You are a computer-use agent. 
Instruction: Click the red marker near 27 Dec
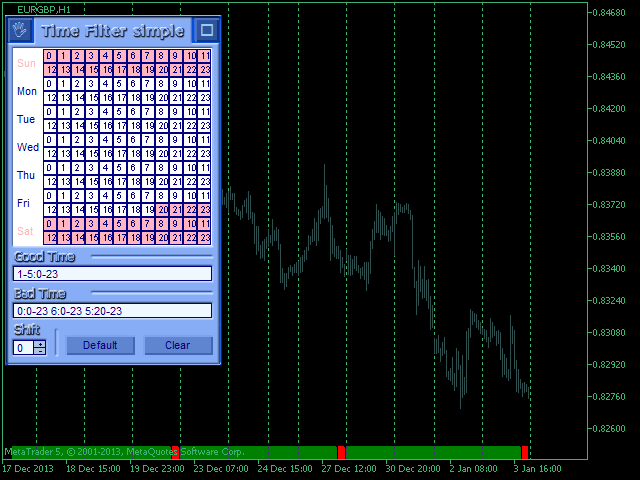tap(341, 452)
